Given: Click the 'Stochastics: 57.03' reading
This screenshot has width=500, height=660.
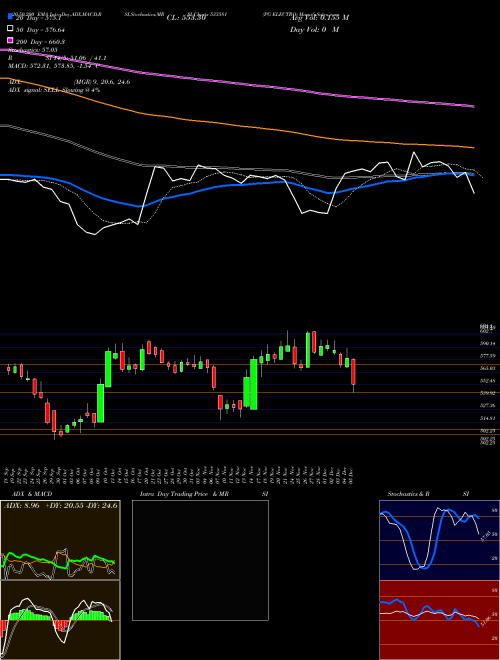Looking at the screenshot, I should click(33, 50).
